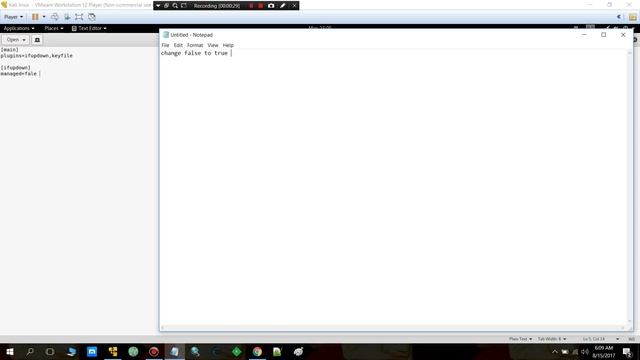Open the Maxthon browser taskbar icon
This screenshot has width=640, height=360.
(x=92, y=351)
